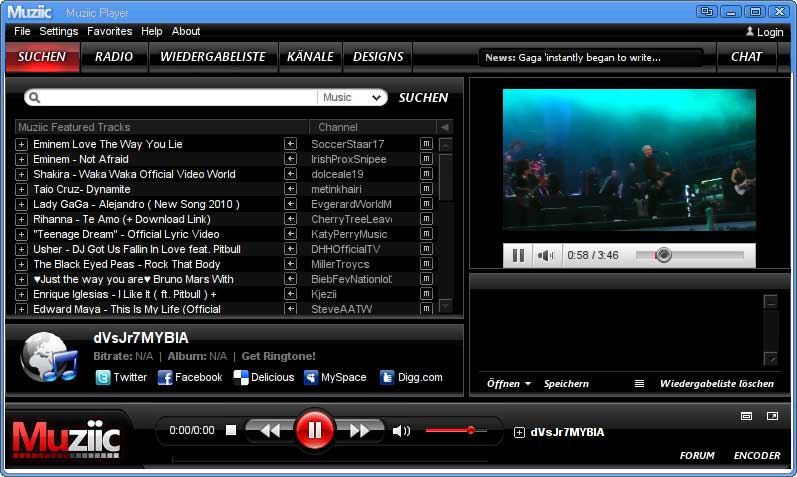The image size is (797, 477).
Task: Bookmark the track on Delicious
Action: (x=264, y=377)
